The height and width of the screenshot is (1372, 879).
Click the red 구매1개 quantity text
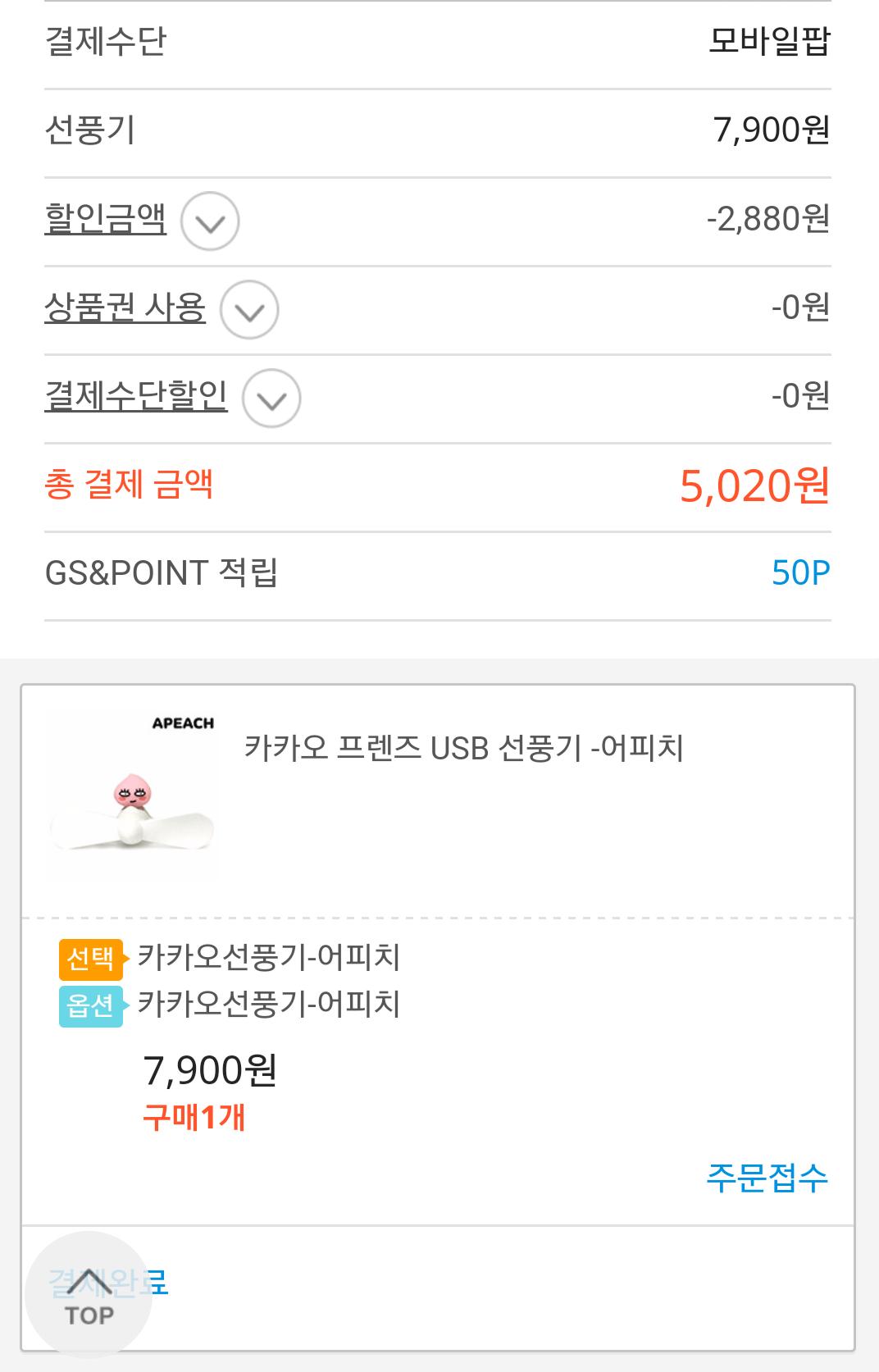[x=194, y=1118]
